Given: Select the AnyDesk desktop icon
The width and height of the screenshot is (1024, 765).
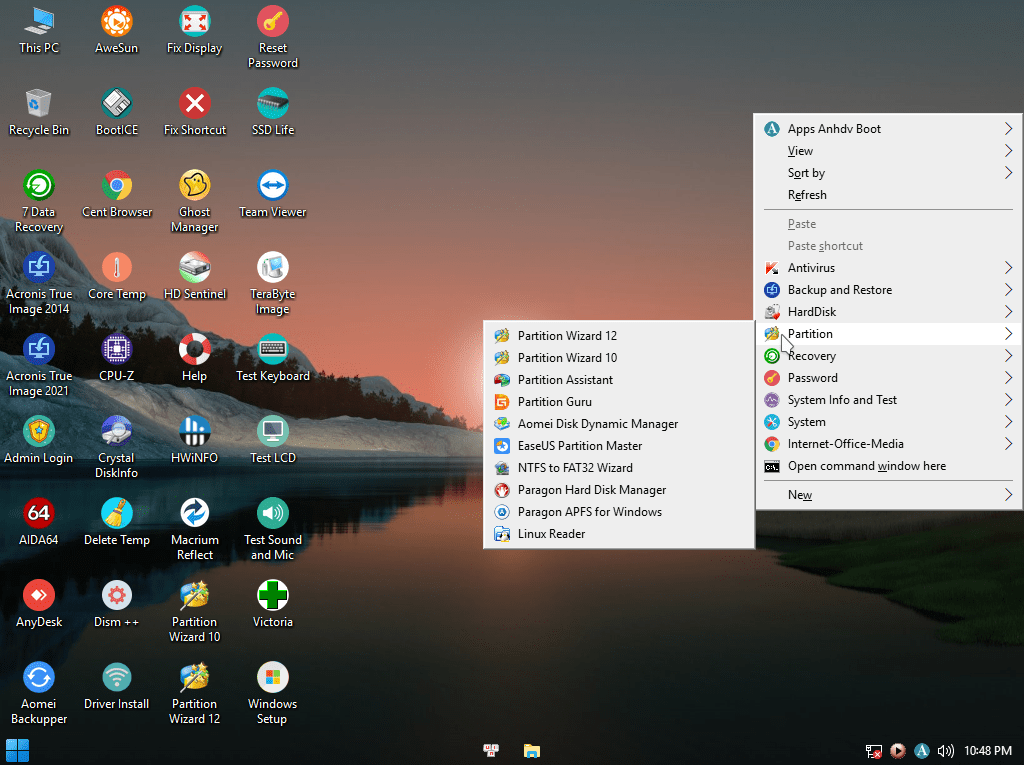Looking at the screenshot, I should 39,603.
